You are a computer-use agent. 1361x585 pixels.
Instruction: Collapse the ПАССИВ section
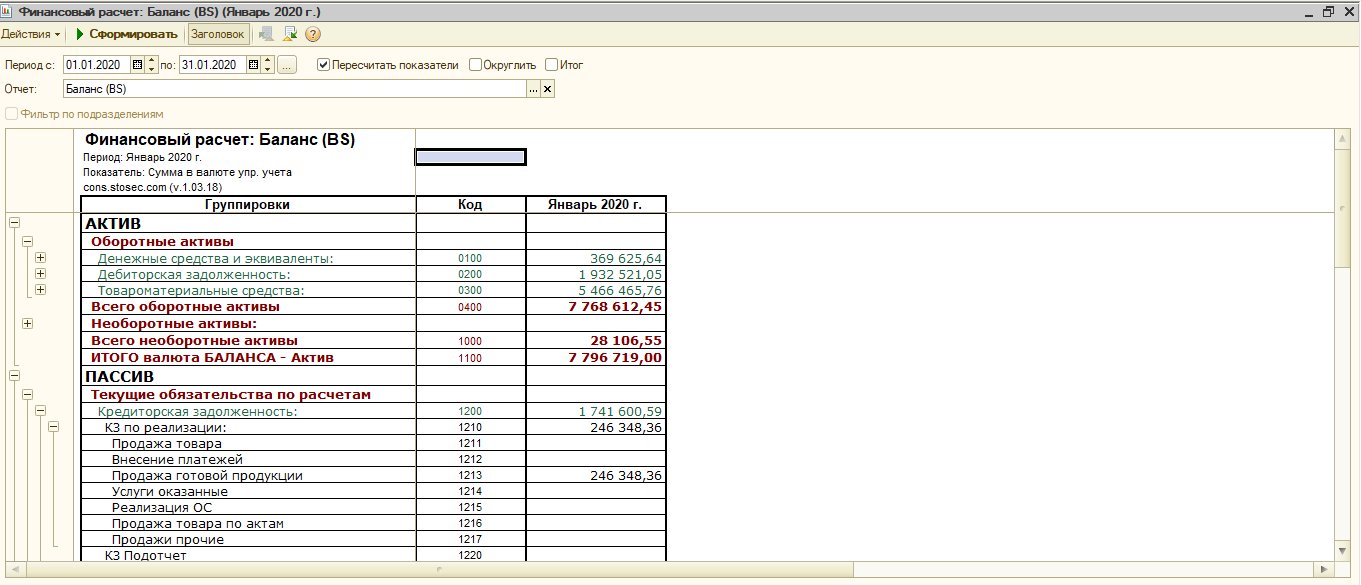(x=14, y=376)
